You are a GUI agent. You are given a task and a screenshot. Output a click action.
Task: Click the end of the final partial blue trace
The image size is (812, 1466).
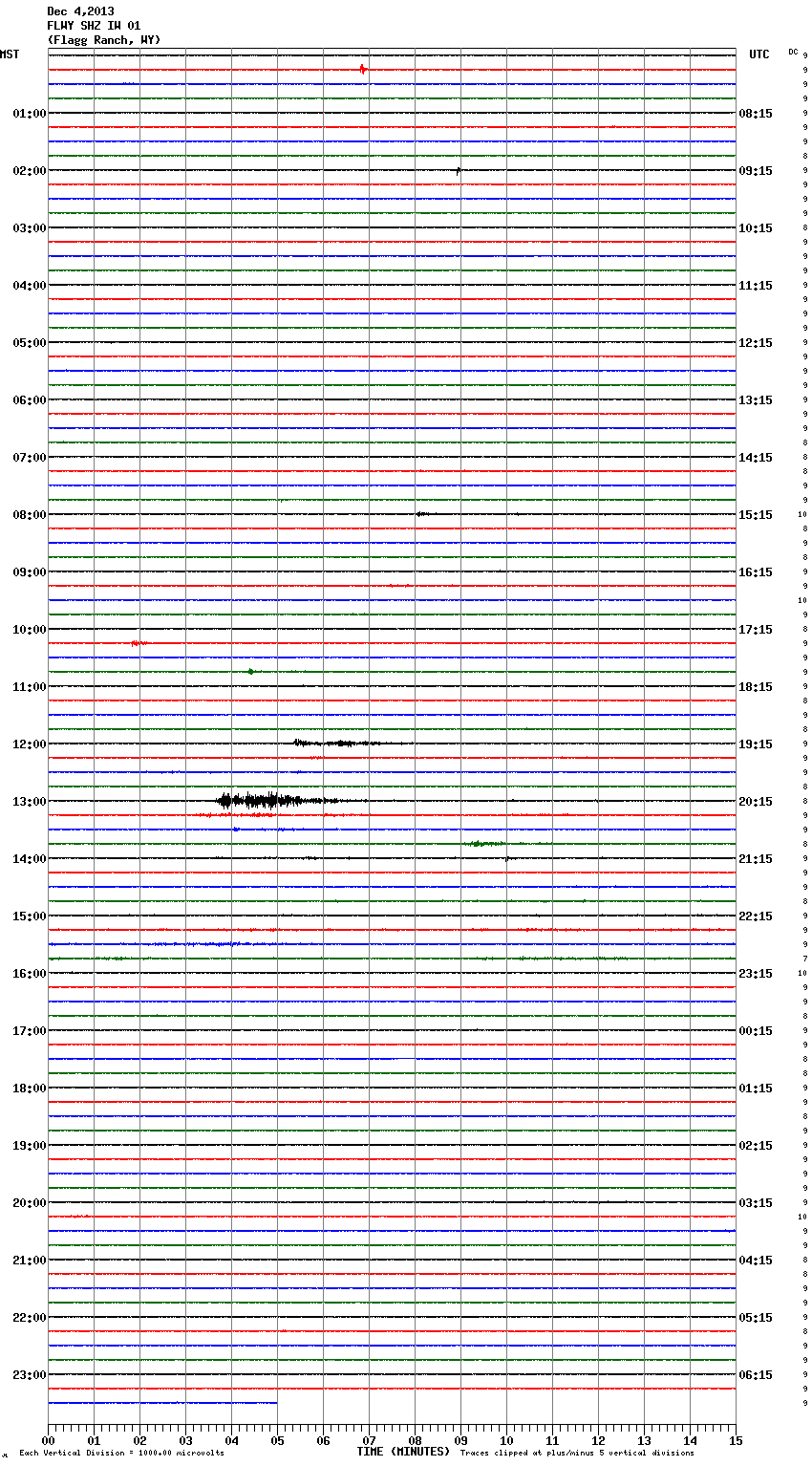click(x=276, y=1403)
